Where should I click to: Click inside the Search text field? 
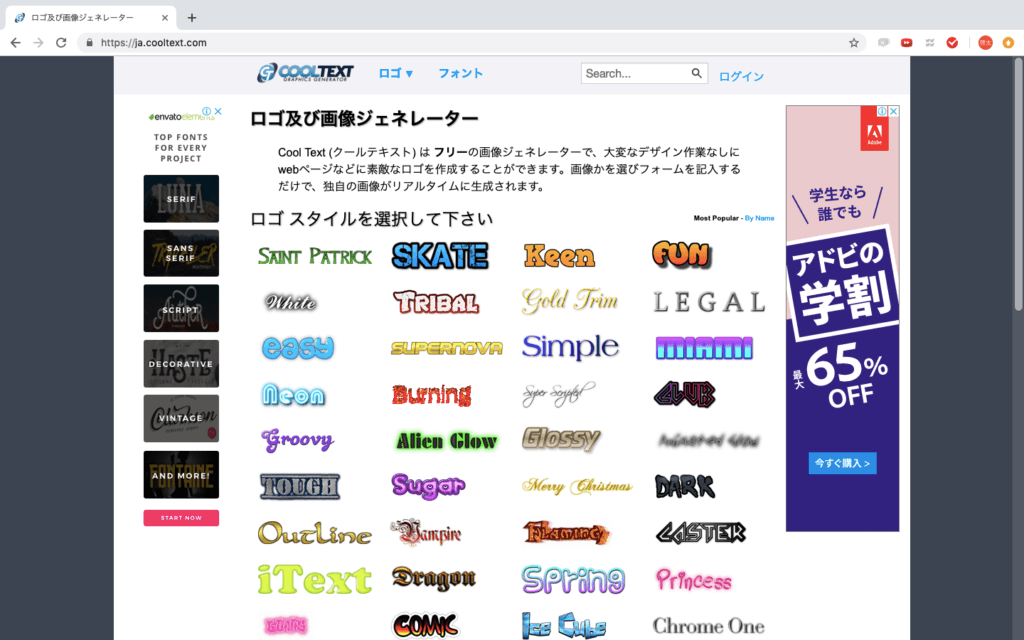[x=635, y=73]
